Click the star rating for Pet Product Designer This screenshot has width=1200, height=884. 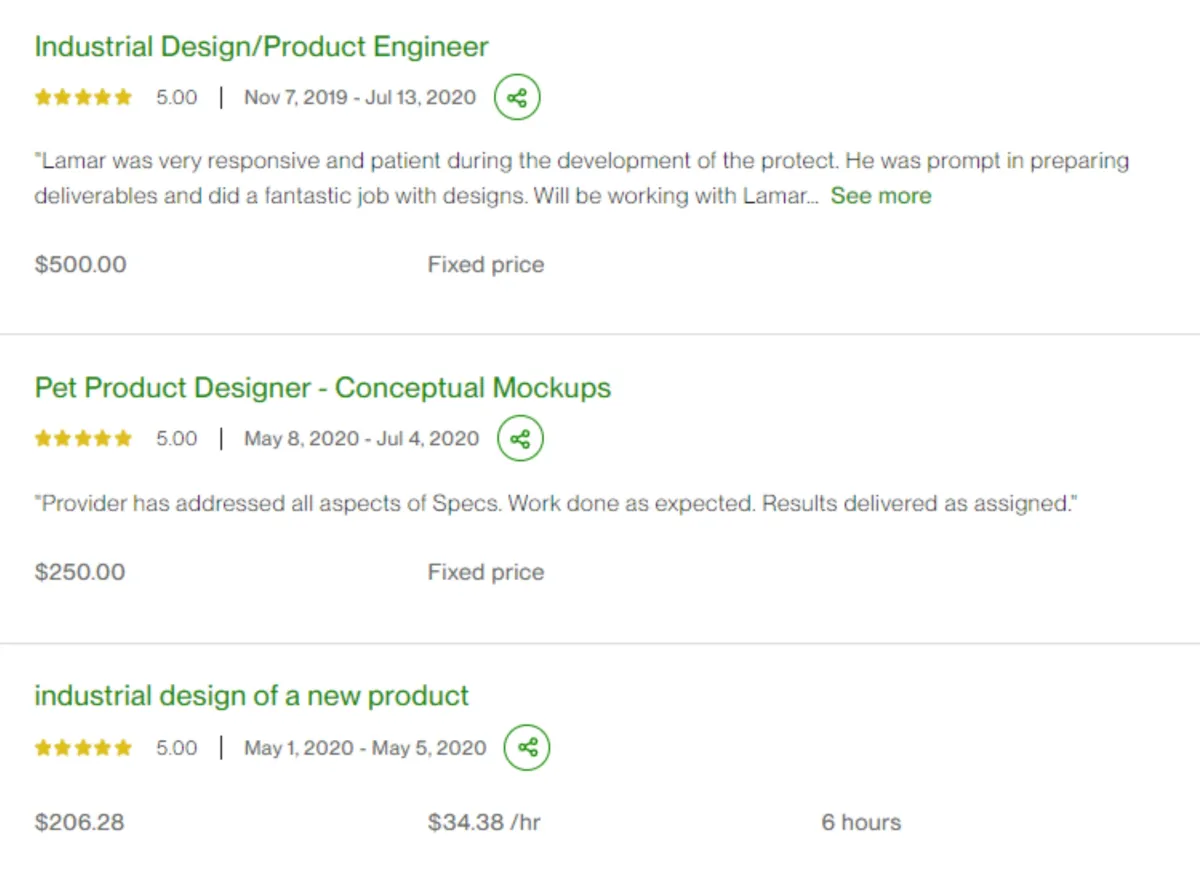[83, 438]
